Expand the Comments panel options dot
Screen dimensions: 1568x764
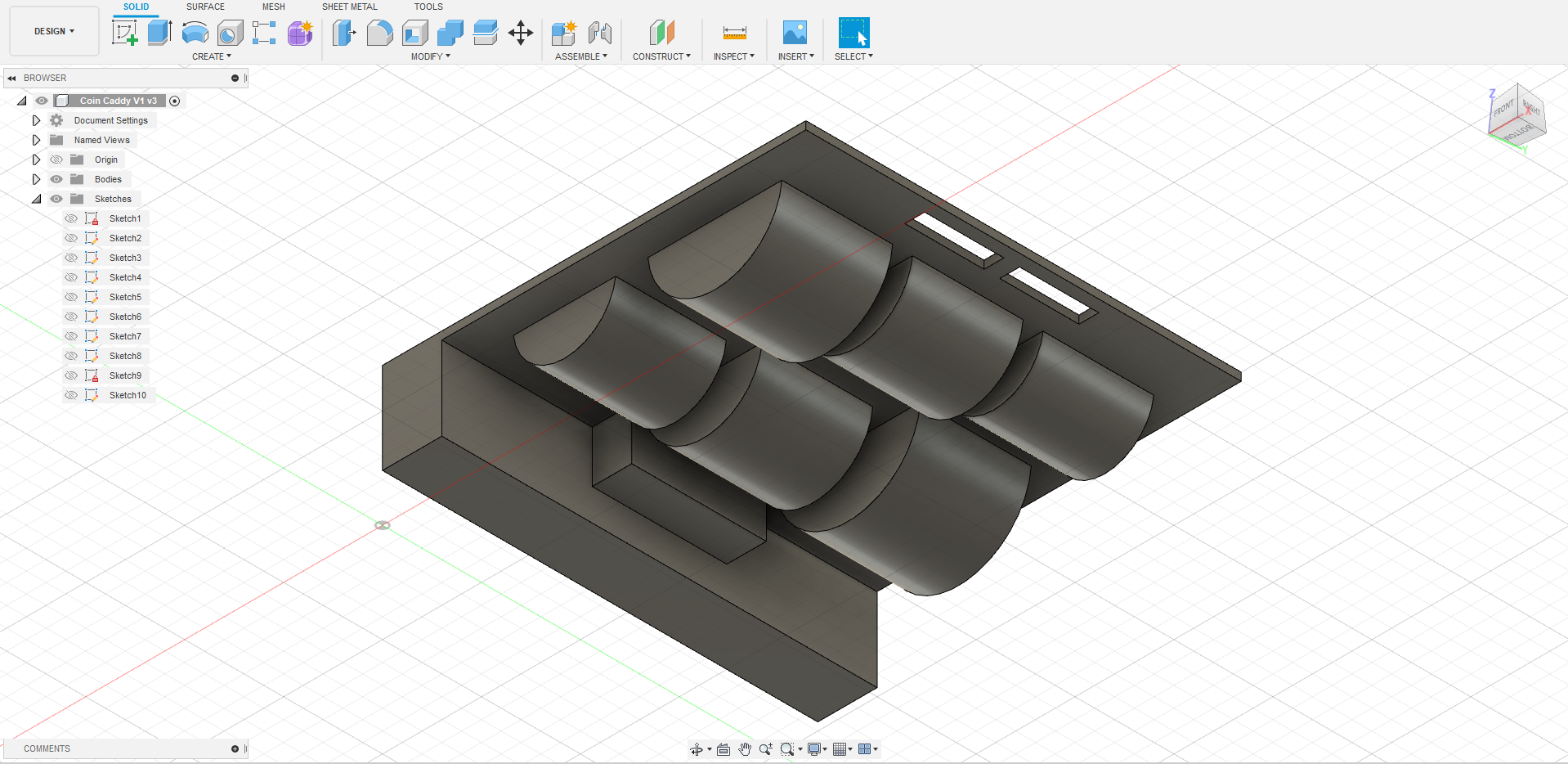pos(235,749)
